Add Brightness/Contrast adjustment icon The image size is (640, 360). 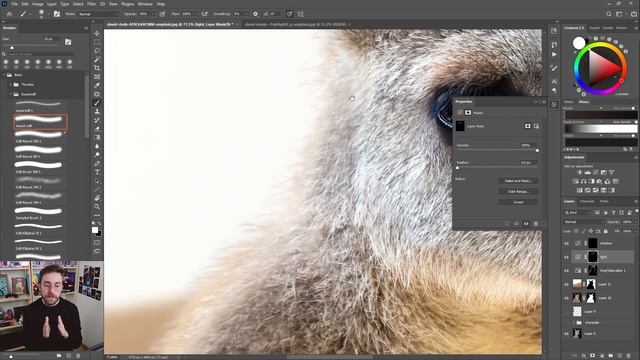pyautogui.click(x=579, y=173)
